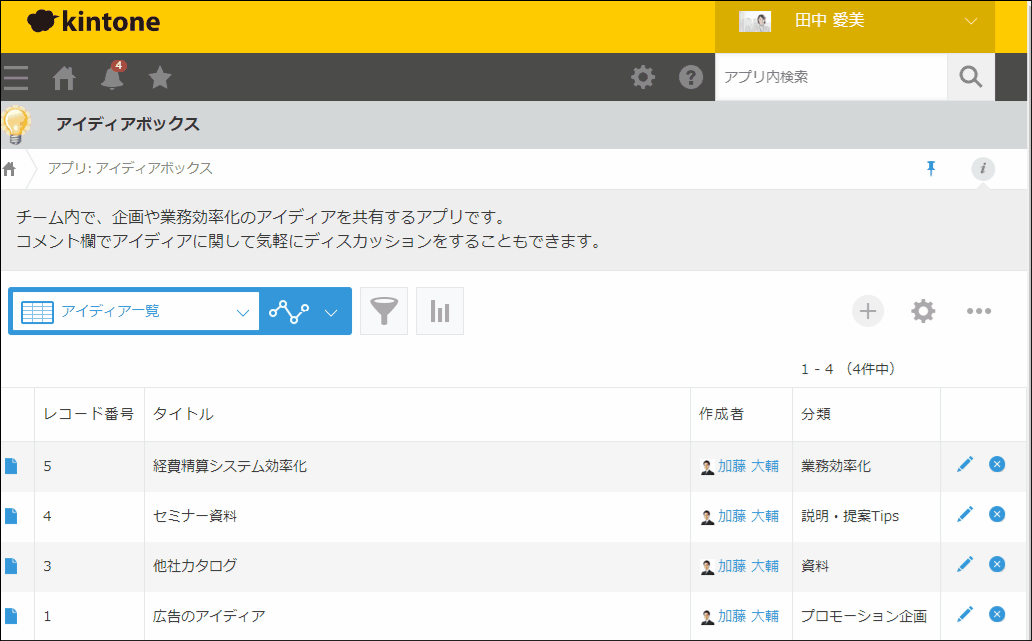
Task: Open the アイディア一覧 view dropdown
Action: [x=135, y=311]
